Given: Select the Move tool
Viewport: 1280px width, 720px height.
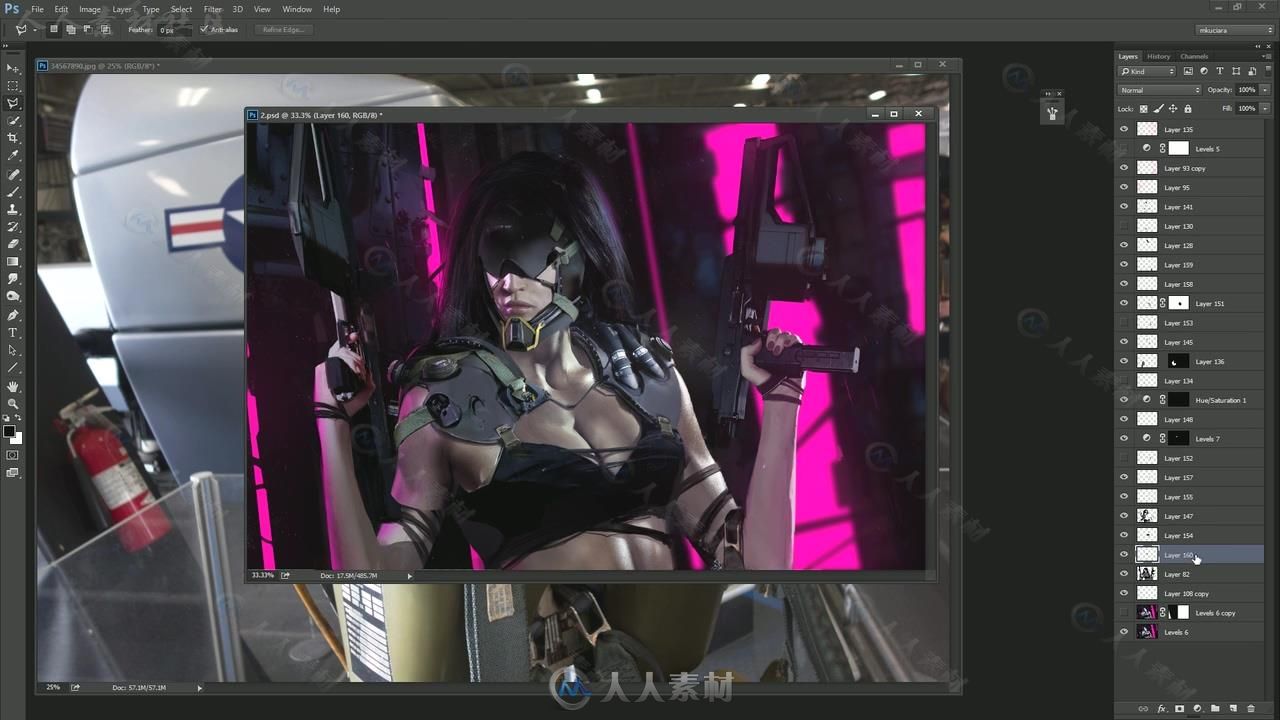Looking at the screenshot, I should pos(13,68).
